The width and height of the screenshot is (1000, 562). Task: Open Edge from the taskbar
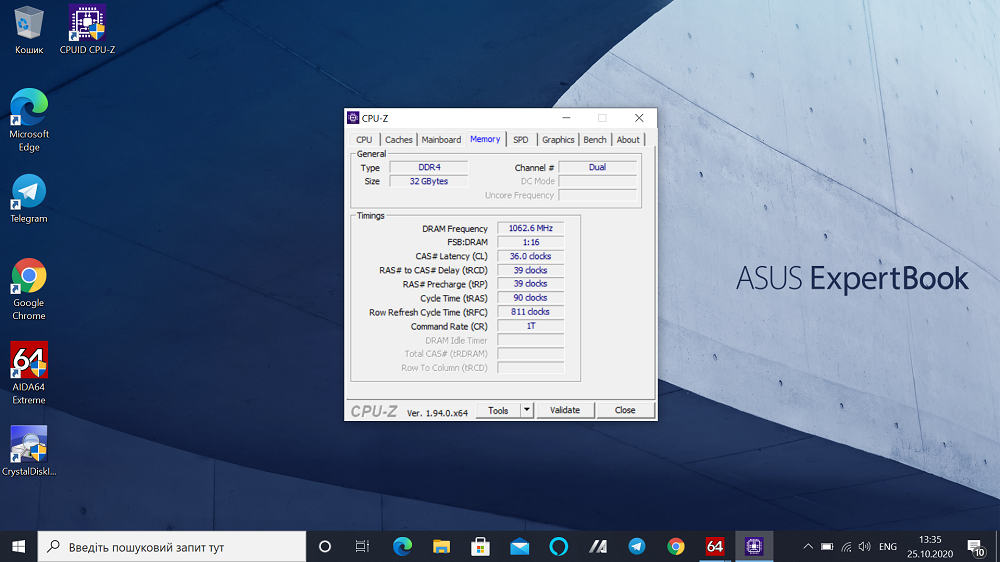[x=402, y=547]
